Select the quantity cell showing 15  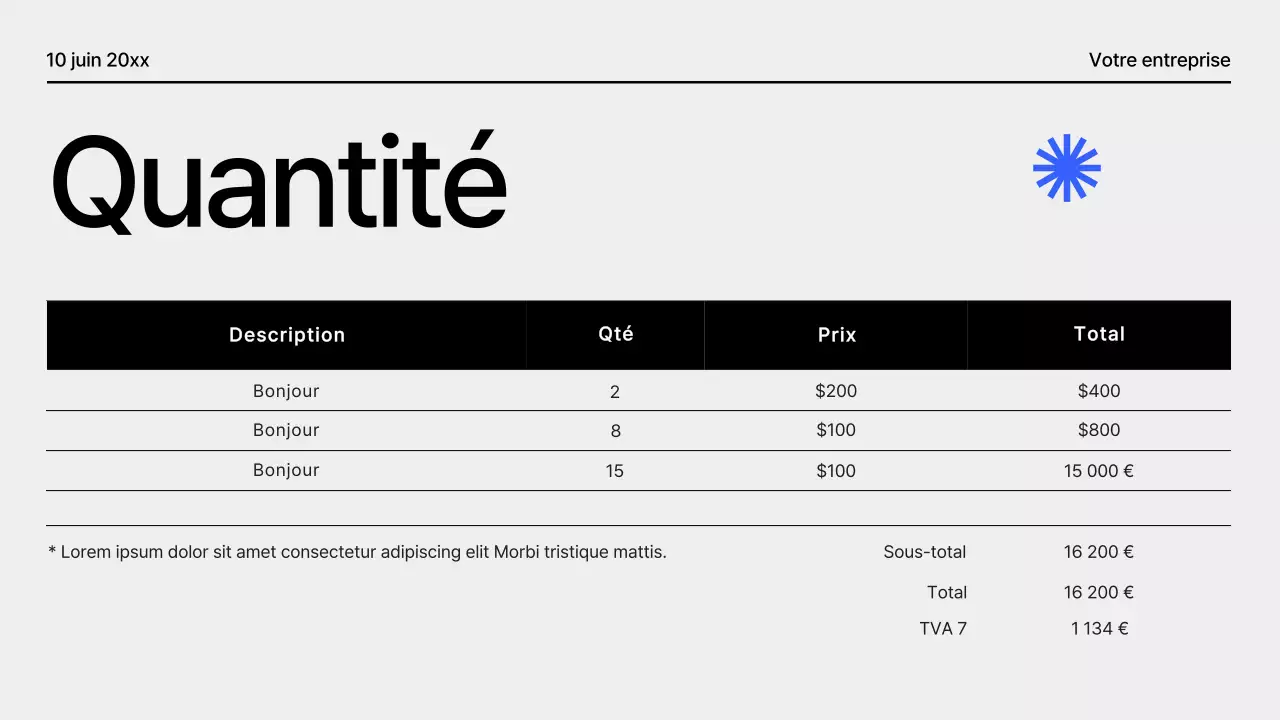click(x=615, y=471)
